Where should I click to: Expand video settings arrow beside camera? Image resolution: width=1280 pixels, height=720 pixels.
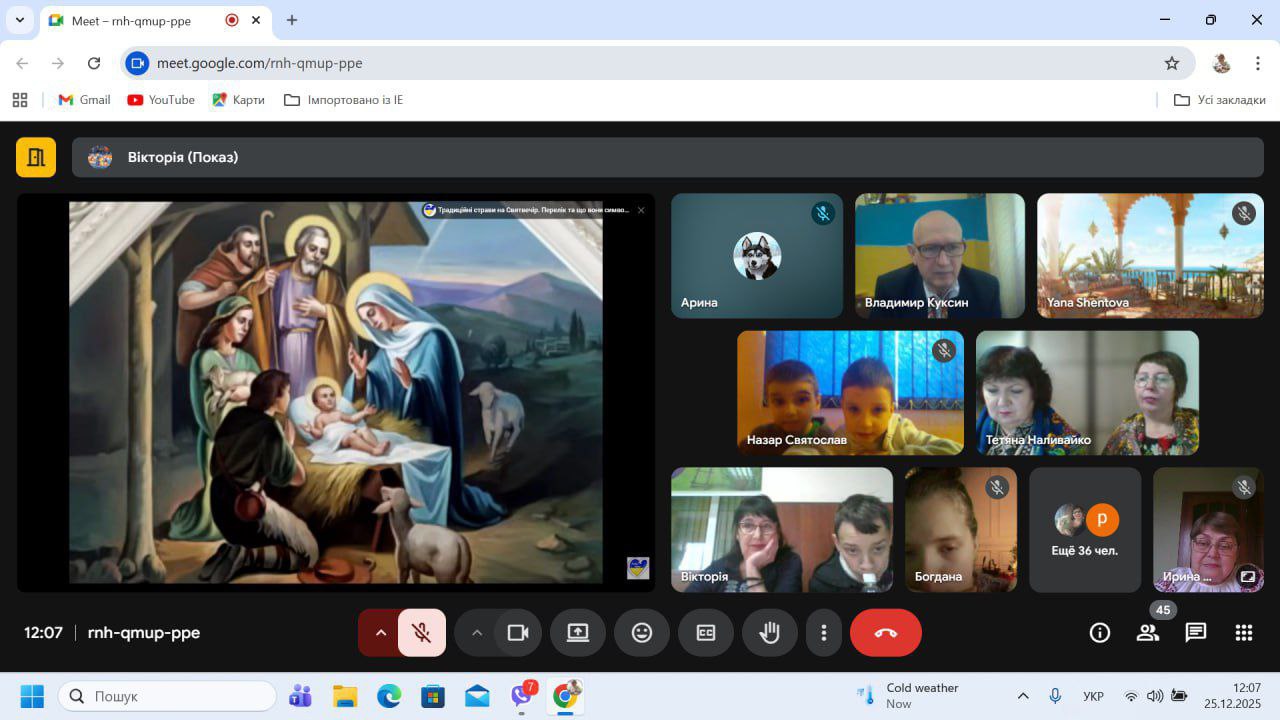click(x=477, y=633)
